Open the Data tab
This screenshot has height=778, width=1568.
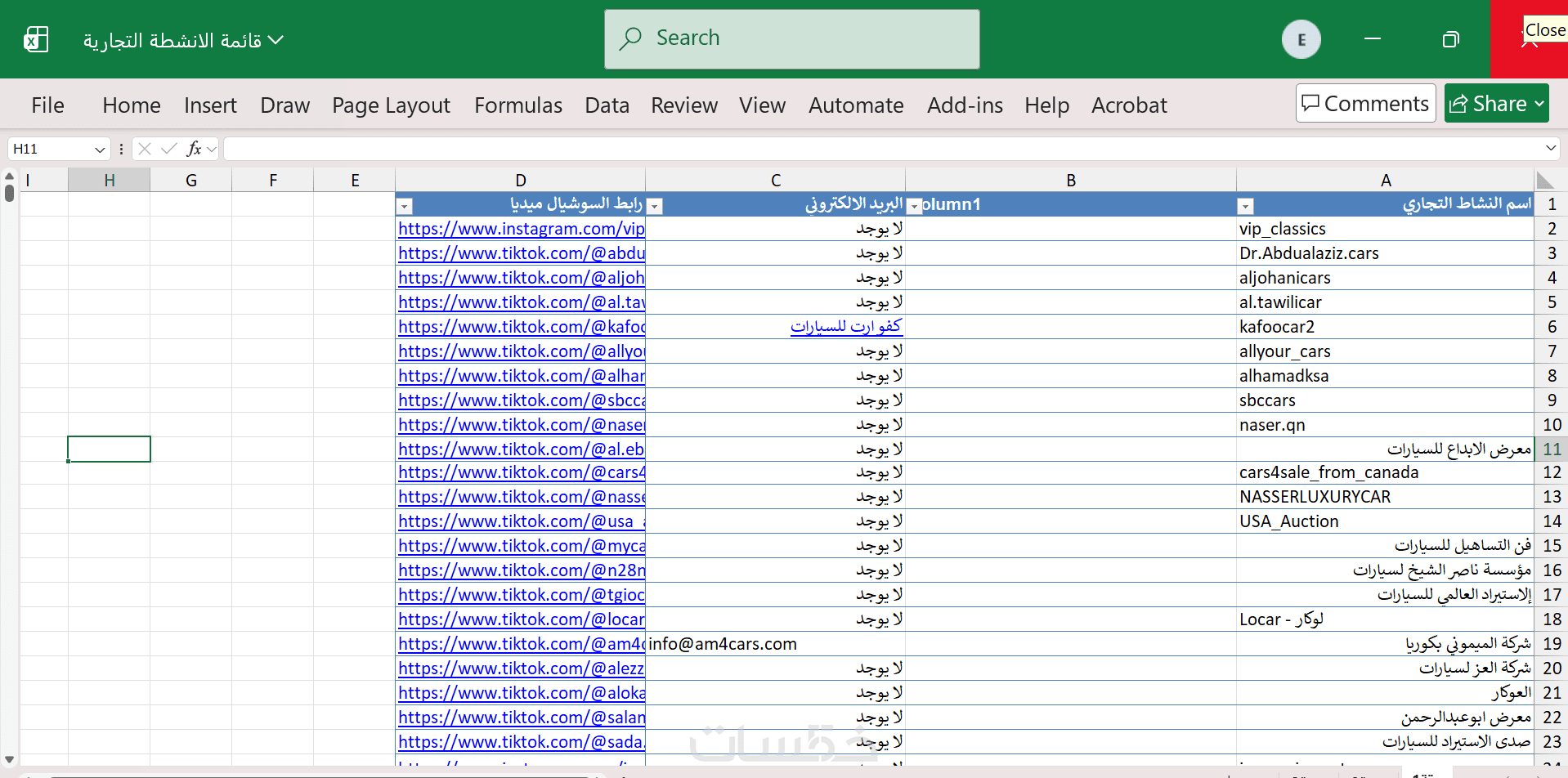(x=607, y=105)
